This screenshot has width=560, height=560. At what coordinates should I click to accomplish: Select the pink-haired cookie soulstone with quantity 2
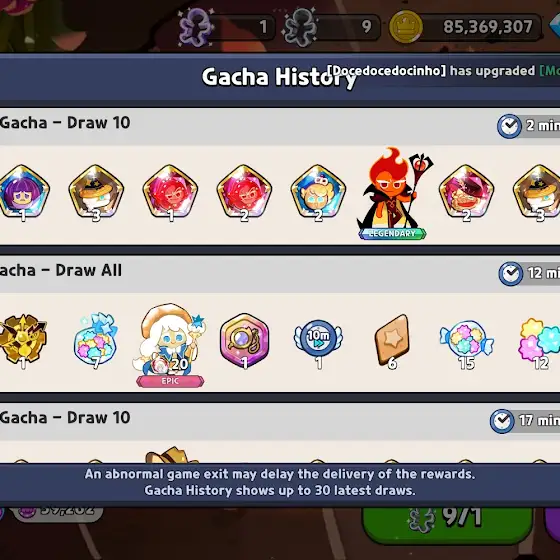tap(466, 193)
